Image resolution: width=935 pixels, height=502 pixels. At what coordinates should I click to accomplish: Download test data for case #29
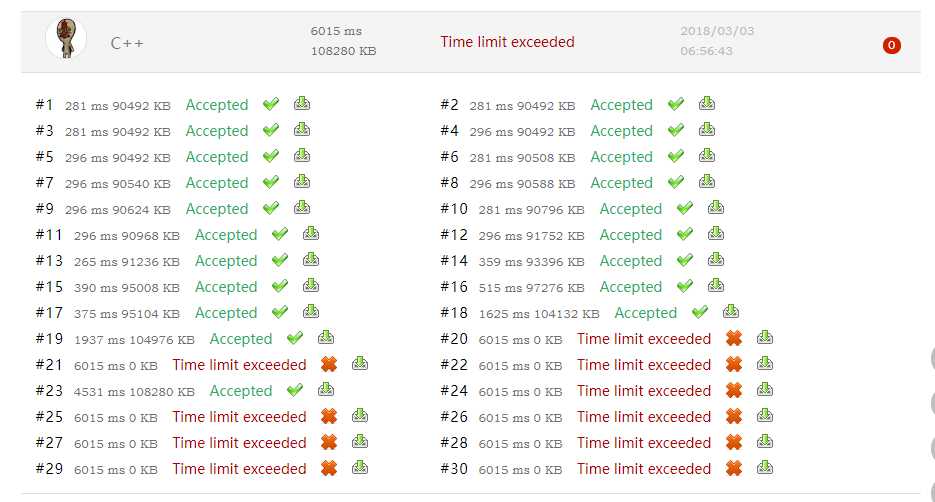(360, 468)
